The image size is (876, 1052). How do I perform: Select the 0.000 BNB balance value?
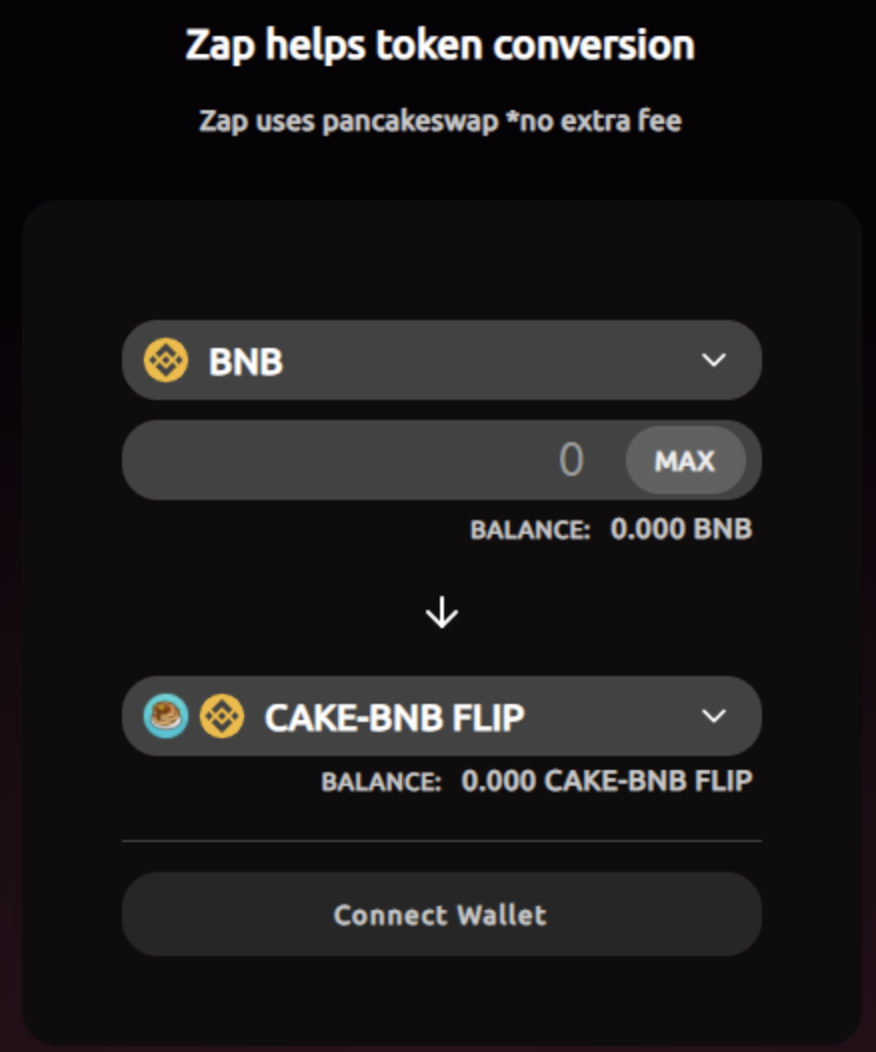coord(681,529)
